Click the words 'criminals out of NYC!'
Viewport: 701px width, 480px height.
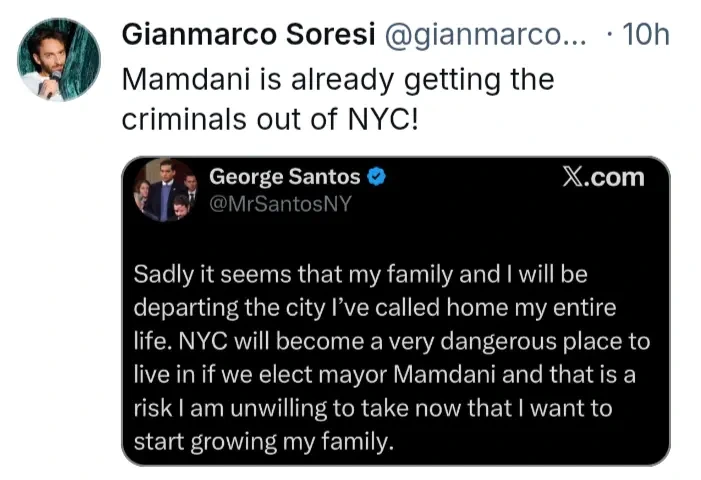coord(269,118)
